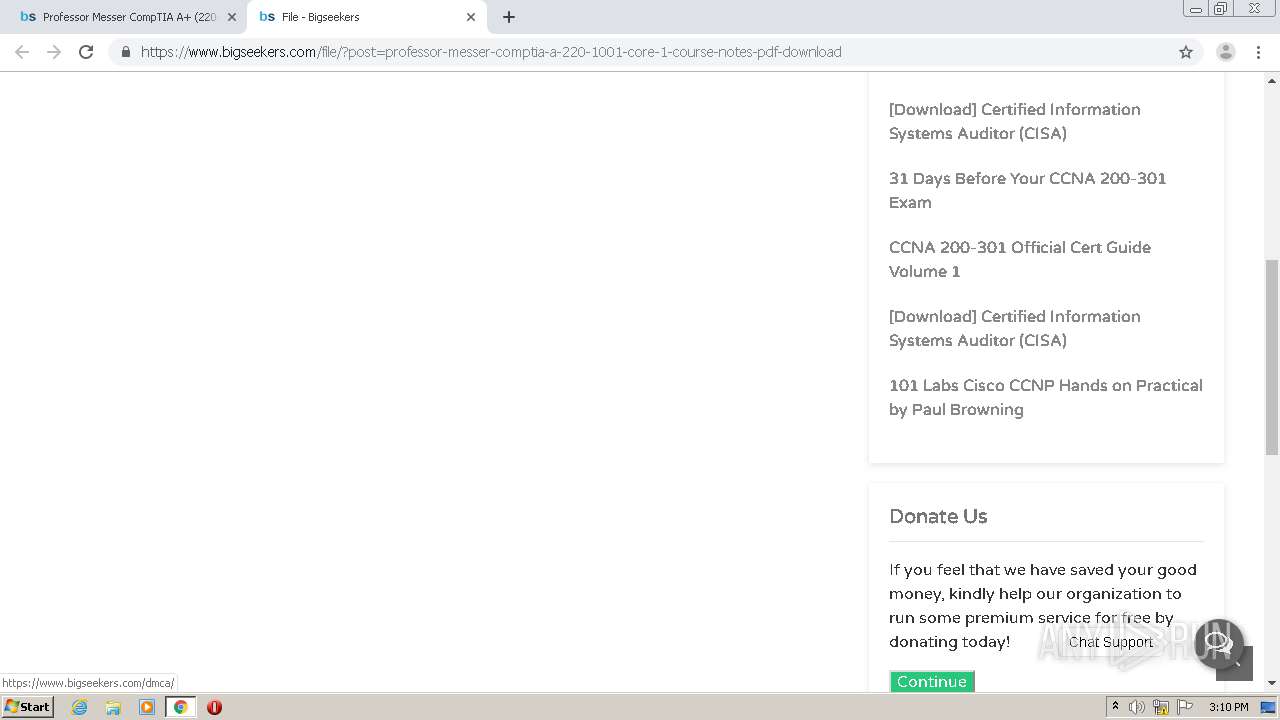Open first Certified Information Systems Auditor link
Viewport: 1280px width, 720px height.
point(1014,121)
